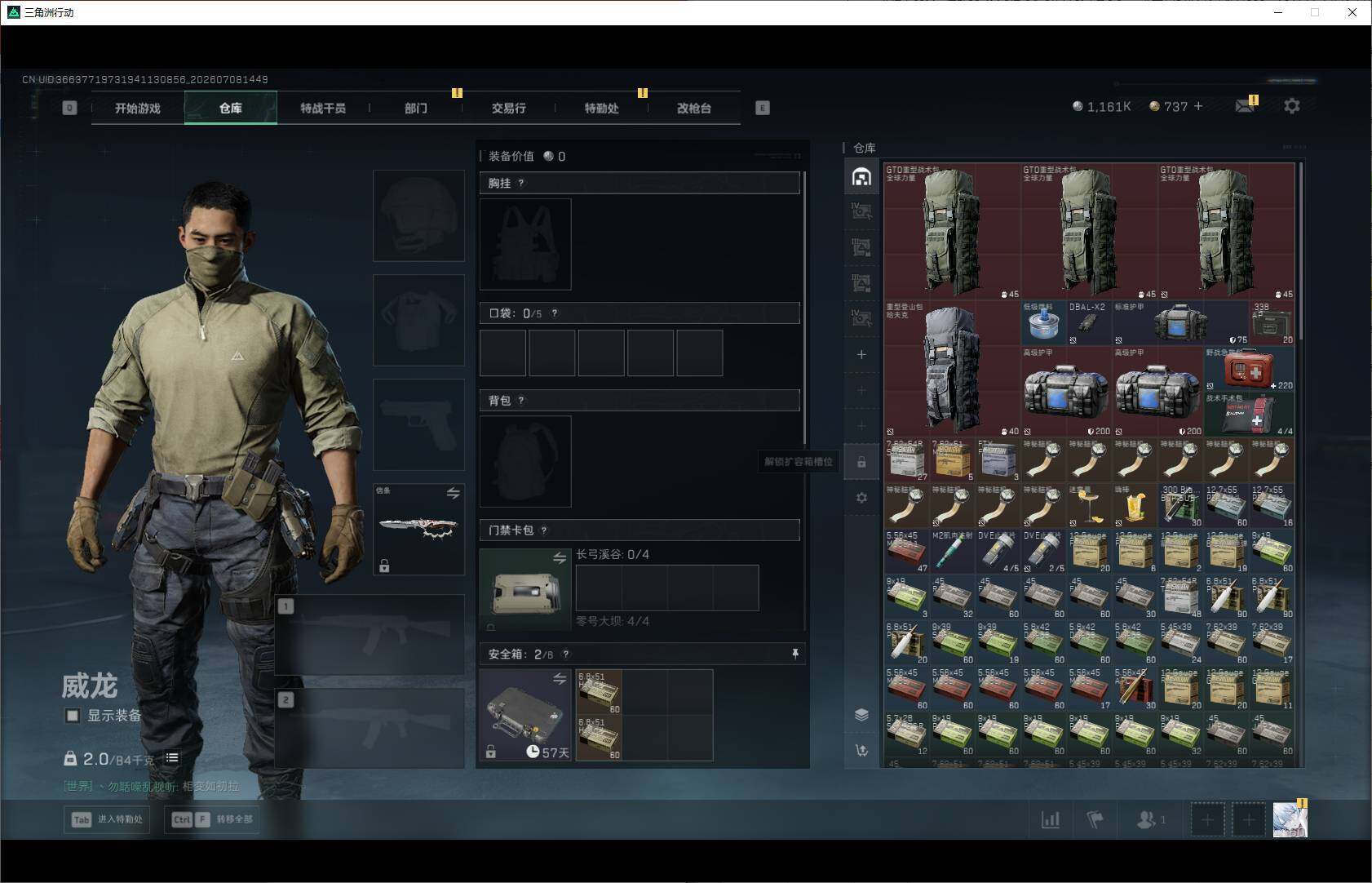Viewport: 1372px width, 883px height.
Task: Expand the weight details list icon
Action: coord(172,758)
